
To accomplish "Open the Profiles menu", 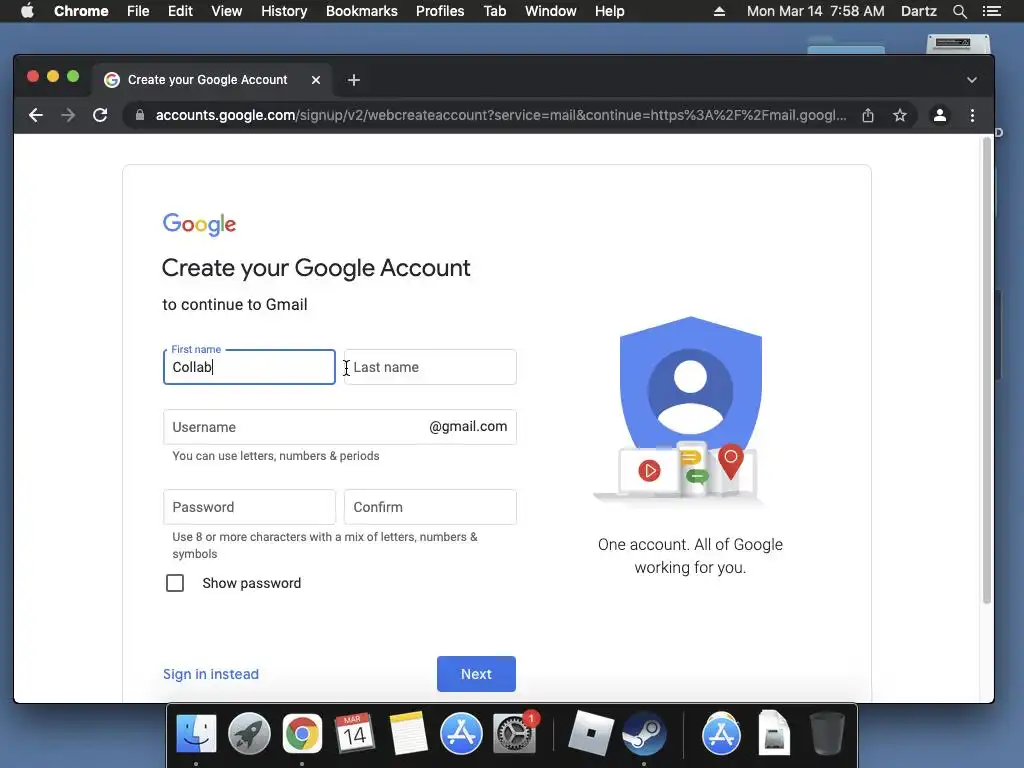I will coord(440,11).
